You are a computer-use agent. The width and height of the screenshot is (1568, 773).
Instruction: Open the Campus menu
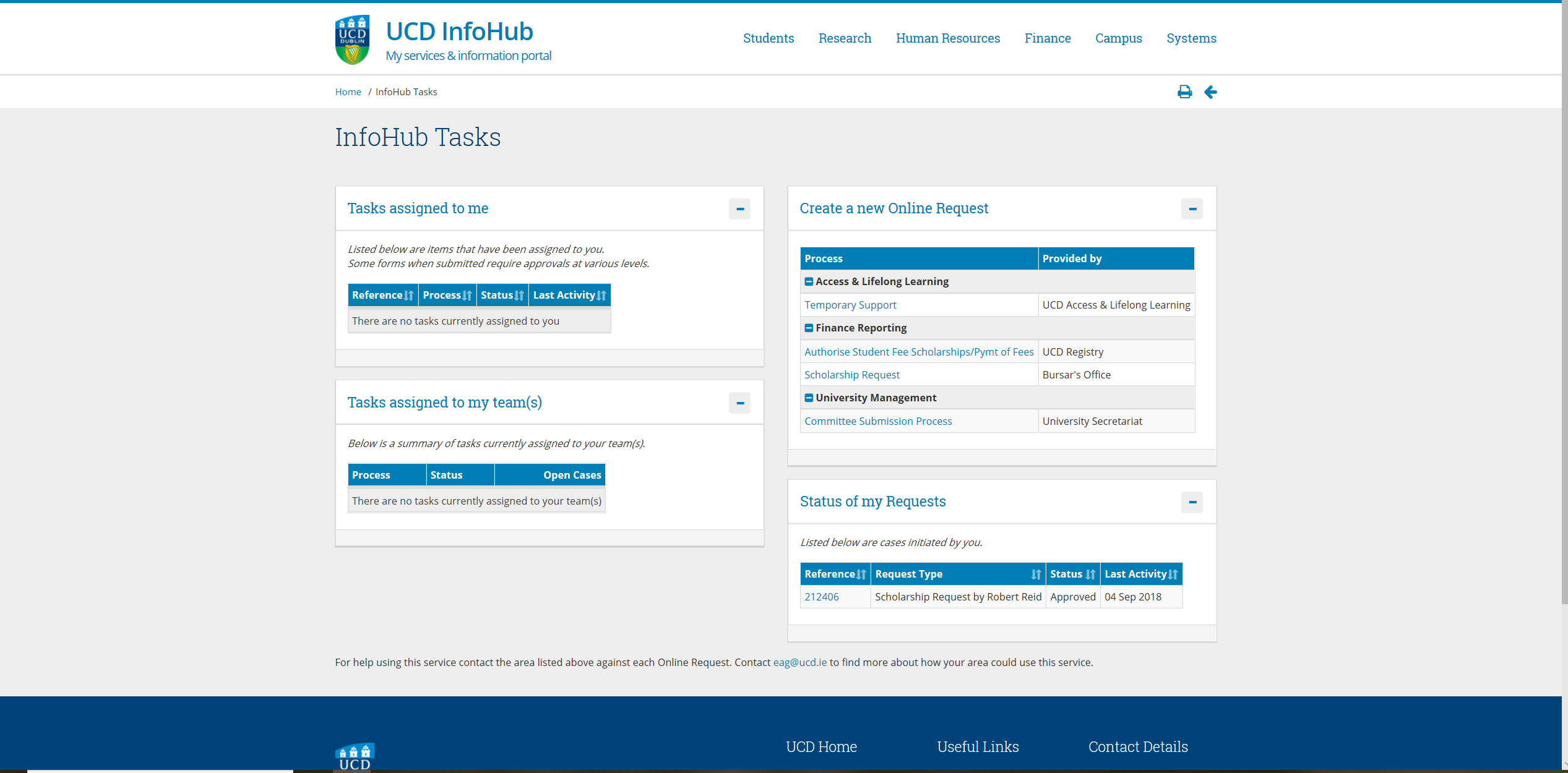click(1118, 38)
